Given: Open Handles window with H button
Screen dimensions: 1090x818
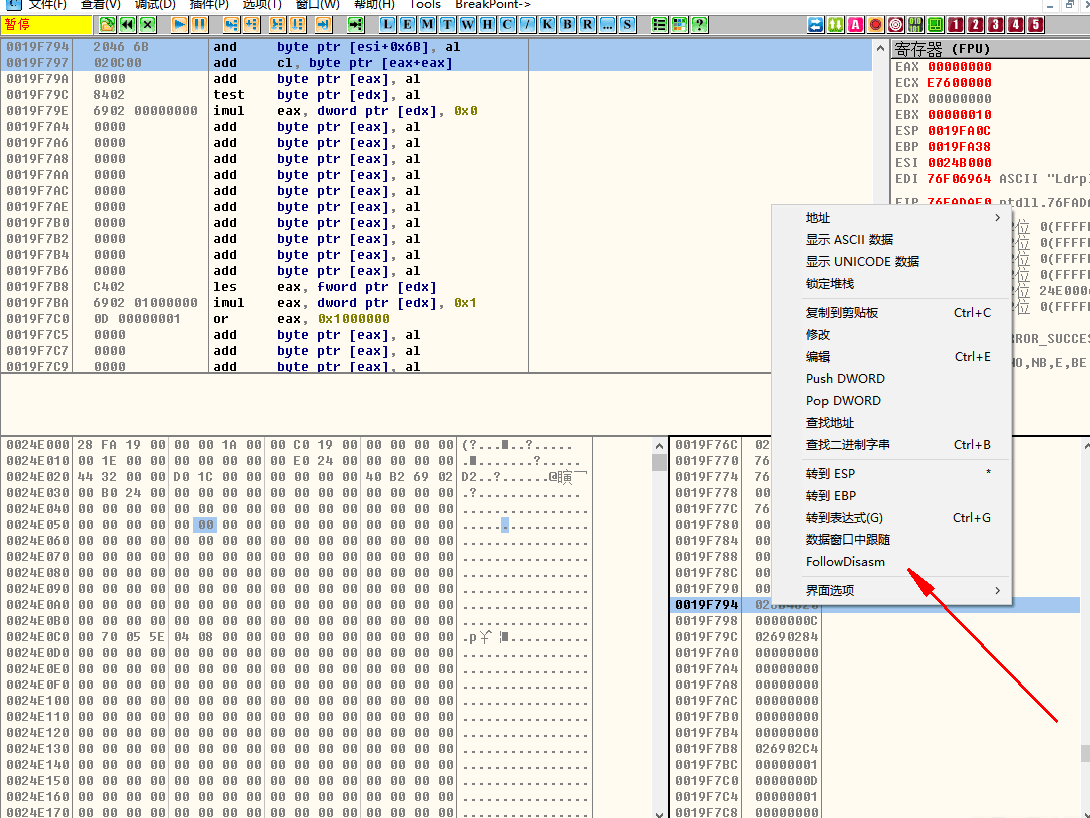Looking at the screenshot, I should point(487,25).
